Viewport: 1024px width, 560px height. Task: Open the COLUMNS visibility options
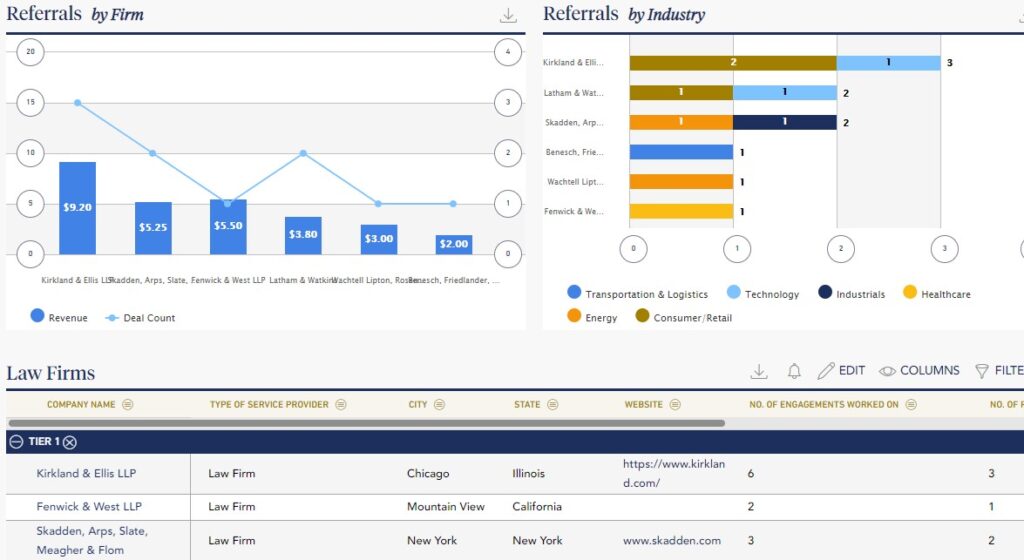click(920, 371)
